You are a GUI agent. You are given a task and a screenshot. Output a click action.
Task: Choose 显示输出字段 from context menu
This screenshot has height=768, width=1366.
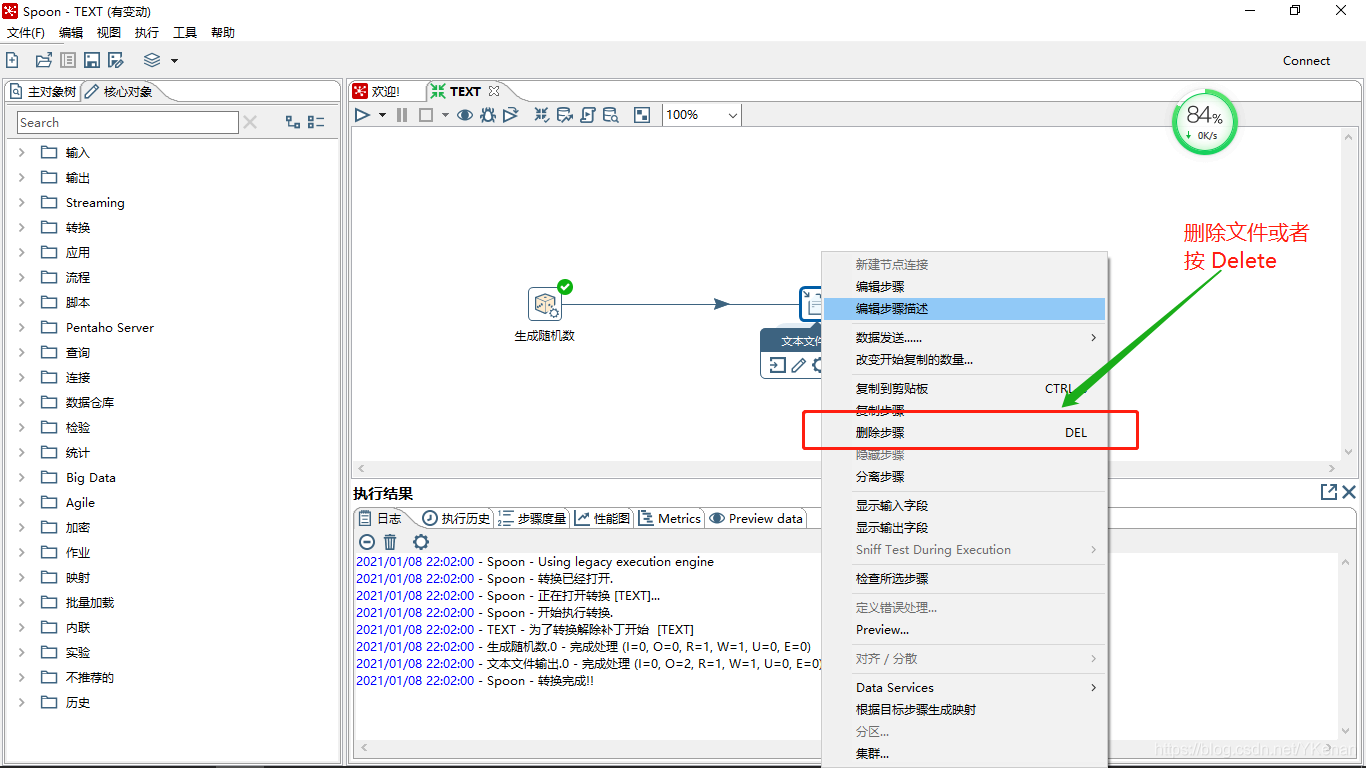pyautogui.click(x=964, y=528)
